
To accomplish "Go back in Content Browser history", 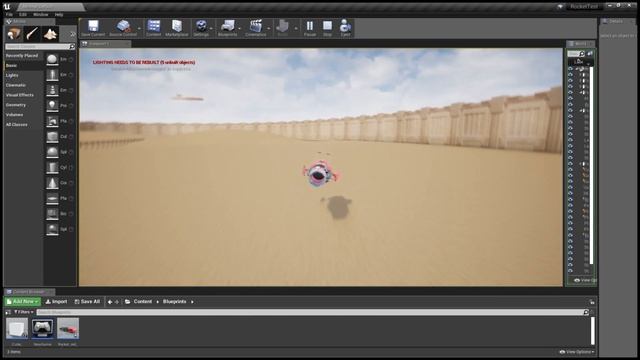I will click(x=109, y=302).
